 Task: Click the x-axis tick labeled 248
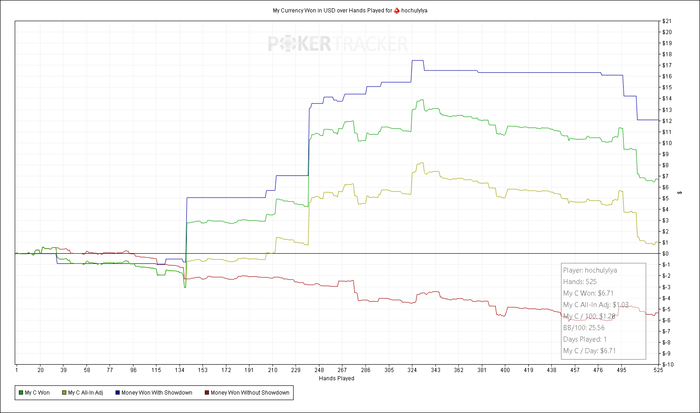(319, 370)
